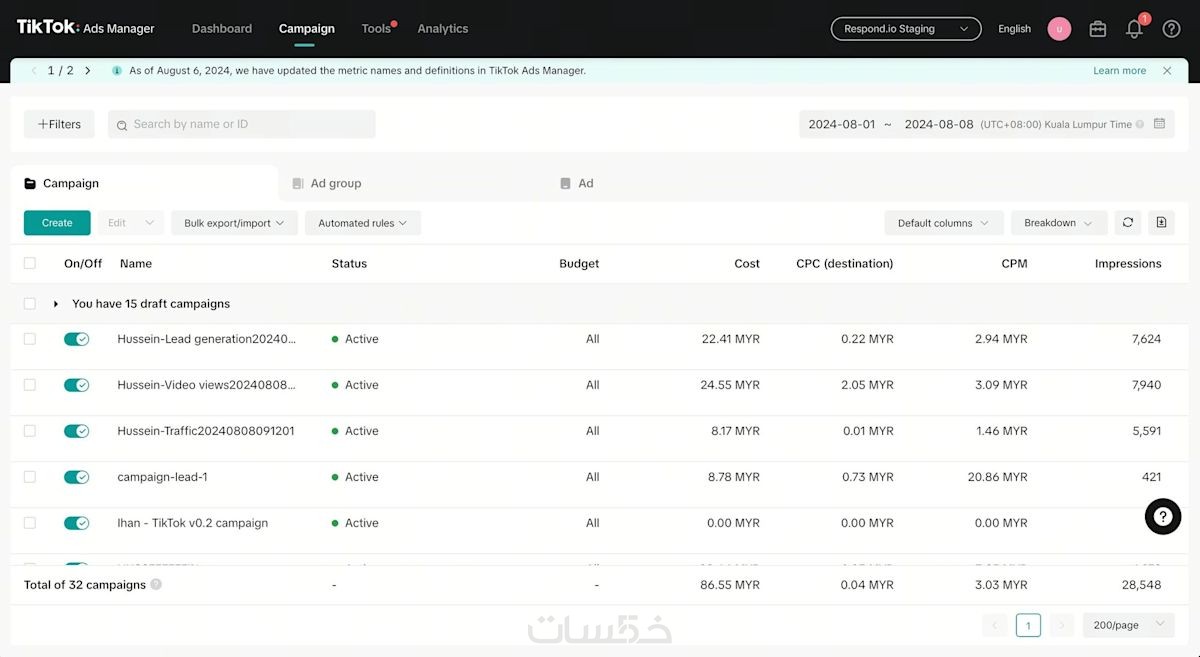Click the Create campaign button
The image size is (1200, 657).
(x=57, y=223)
